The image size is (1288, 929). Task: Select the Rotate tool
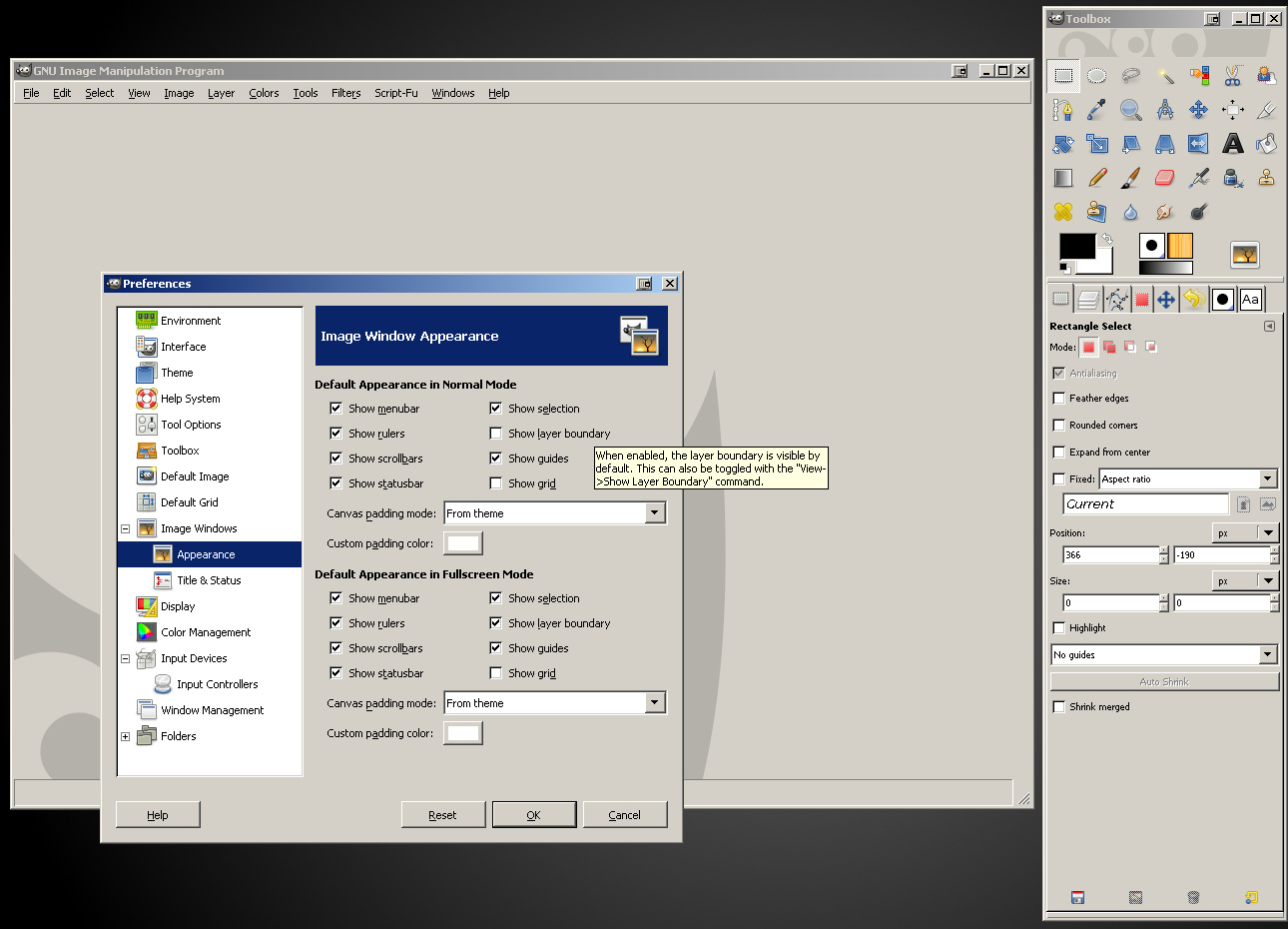(x=1063, y=144)
